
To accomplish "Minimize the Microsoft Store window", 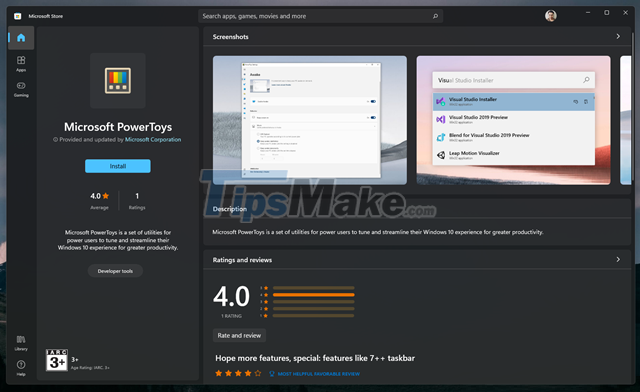I will 588,13.
